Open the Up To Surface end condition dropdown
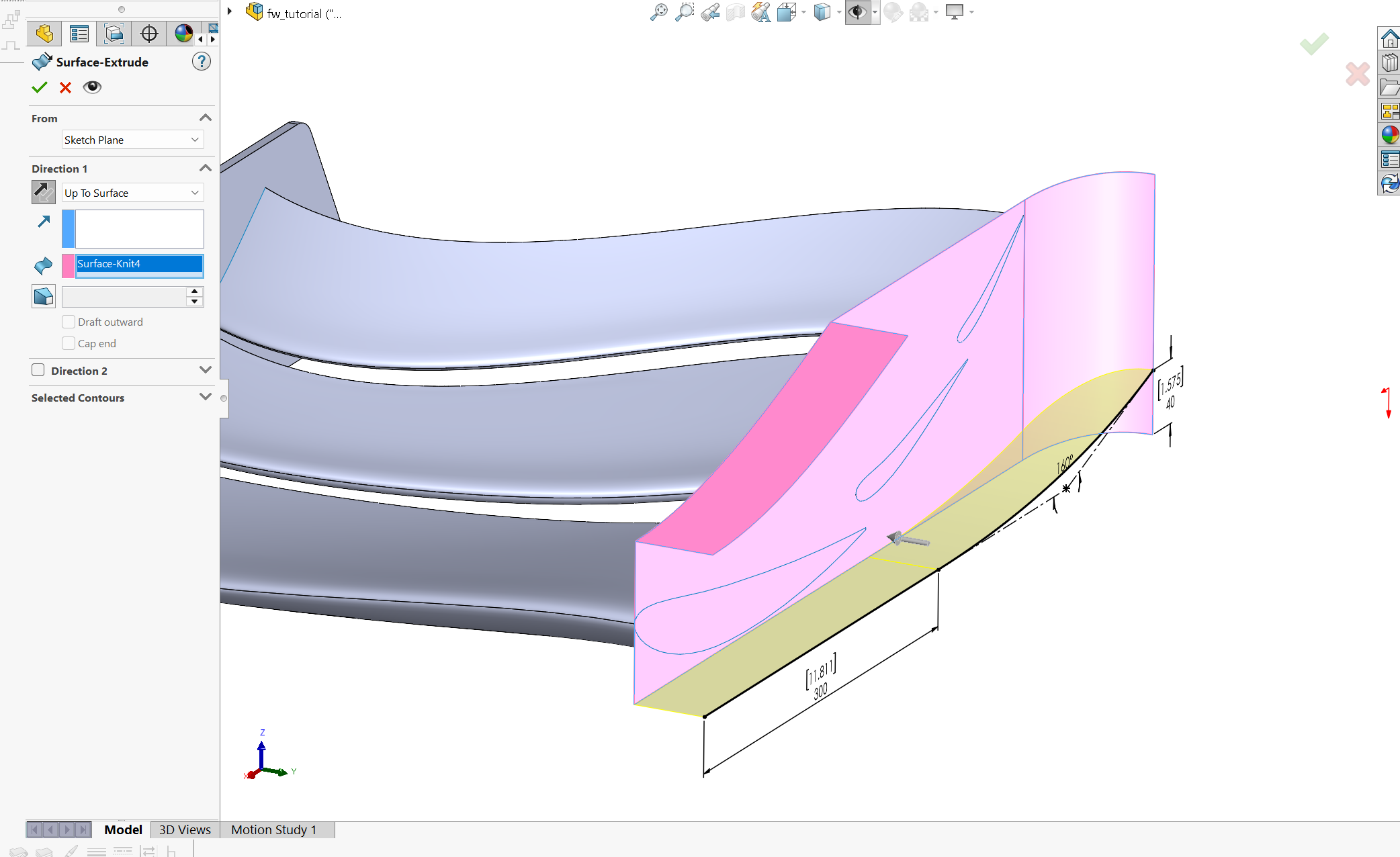 click(132, 193)
